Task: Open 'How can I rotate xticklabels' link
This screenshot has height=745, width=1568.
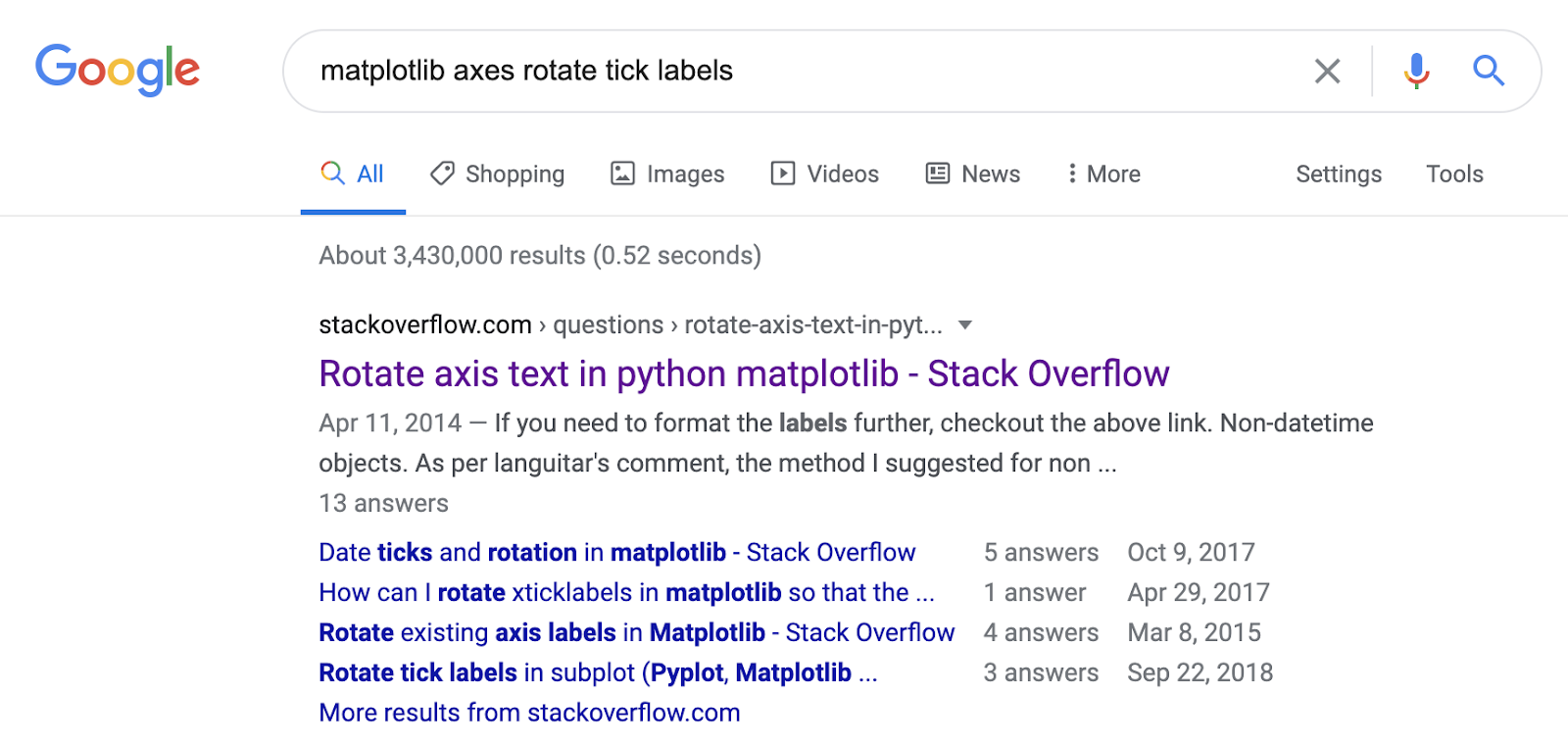Action: click(x=626, y=592)
